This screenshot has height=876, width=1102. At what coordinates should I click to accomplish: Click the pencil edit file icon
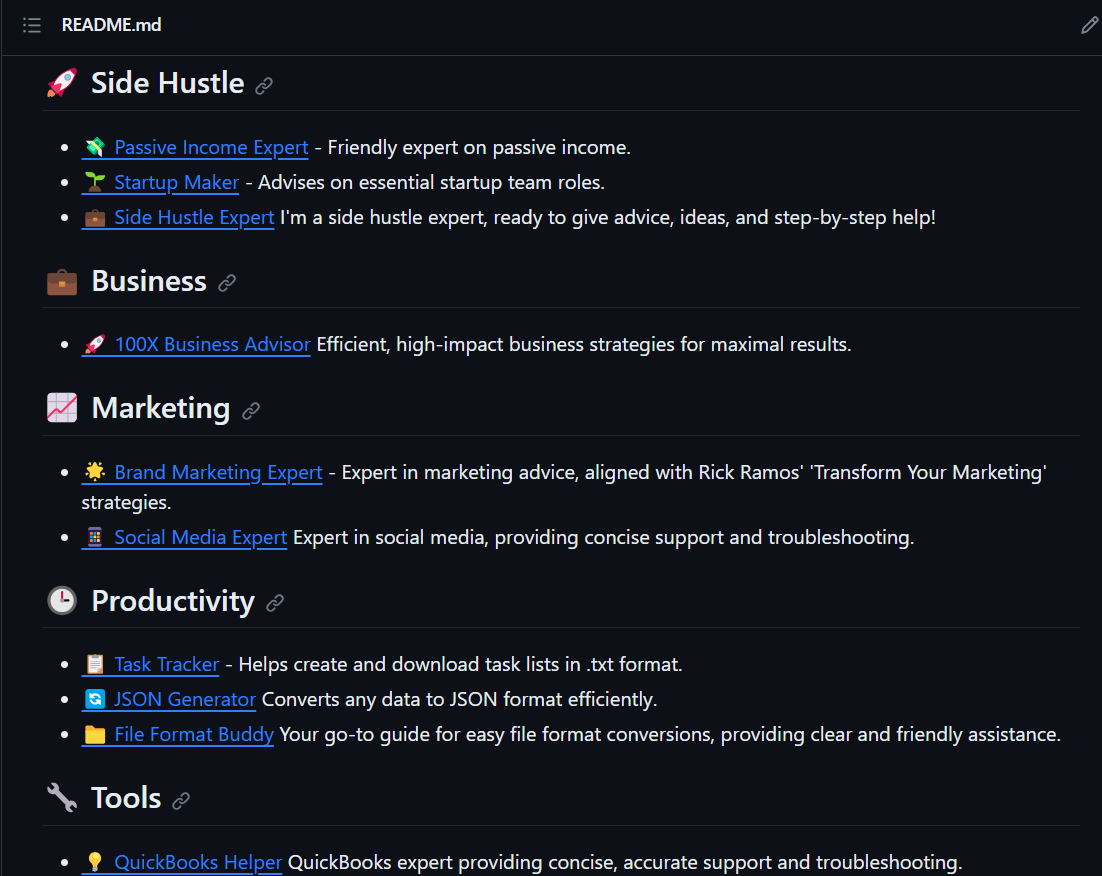tap(1089, 25)
